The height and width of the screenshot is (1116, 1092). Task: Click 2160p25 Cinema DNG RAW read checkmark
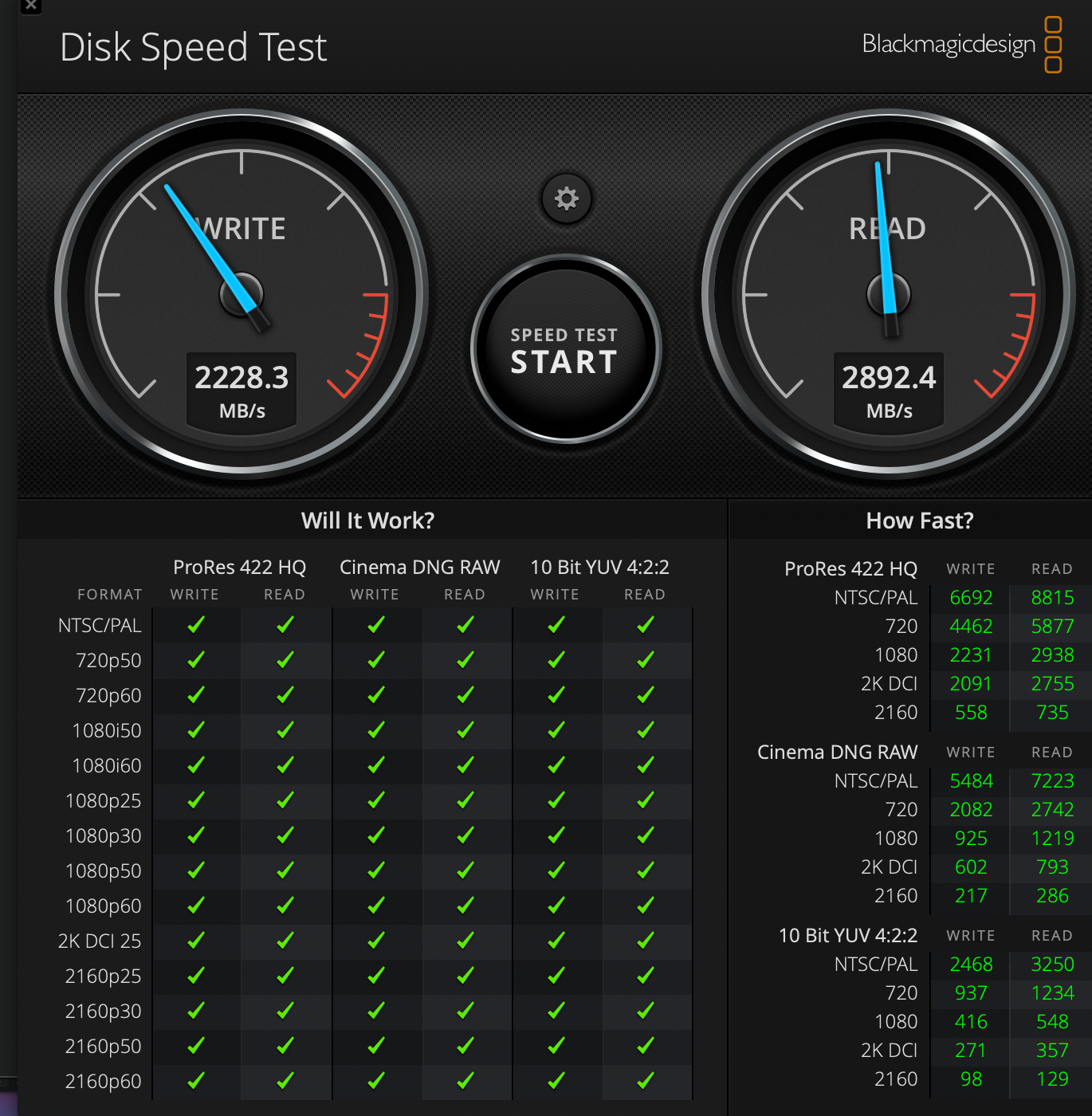[465, 976]
